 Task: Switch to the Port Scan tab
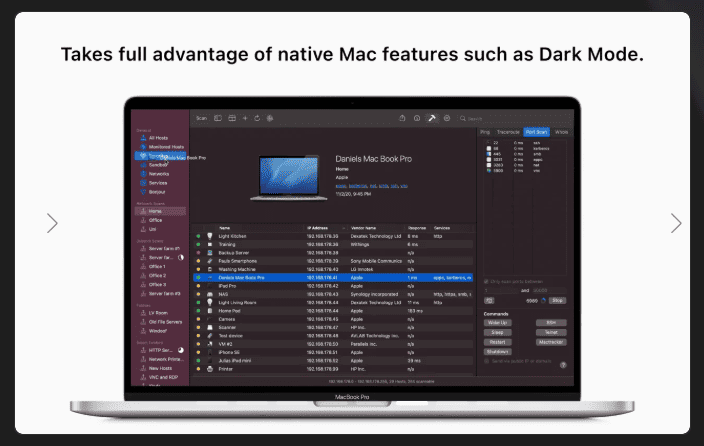coord(537,132)
